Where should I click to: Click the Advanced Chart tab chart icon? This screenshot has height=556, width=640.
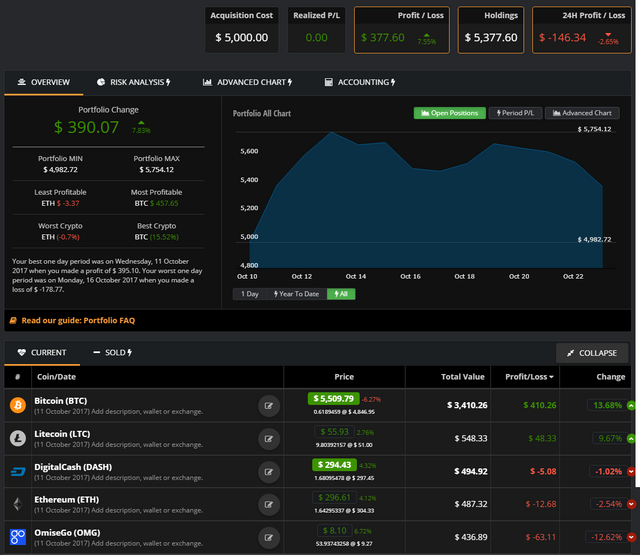pos(207,82)
